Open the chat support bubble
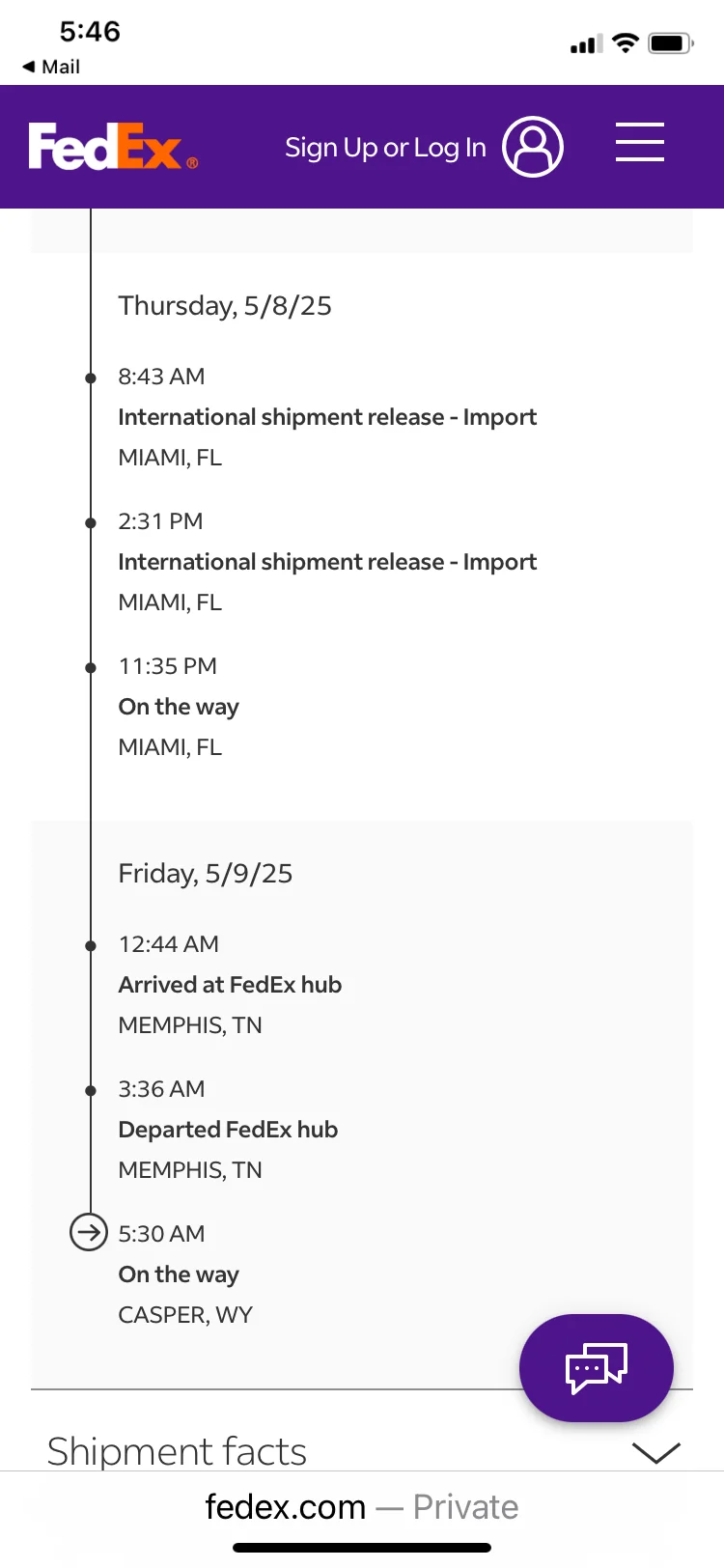 point(596,1367)
